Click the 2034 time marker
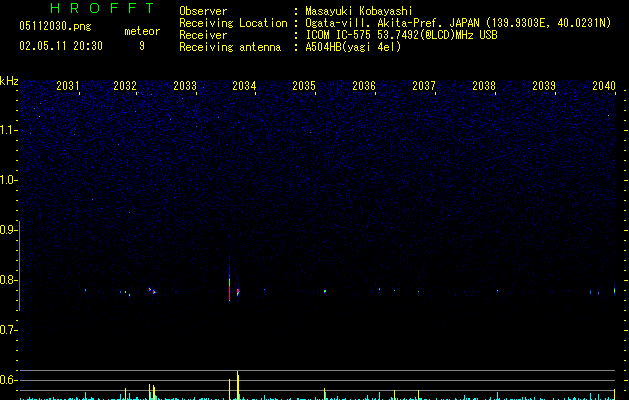This screenshot has height=400, width=629. click(244, 86)
